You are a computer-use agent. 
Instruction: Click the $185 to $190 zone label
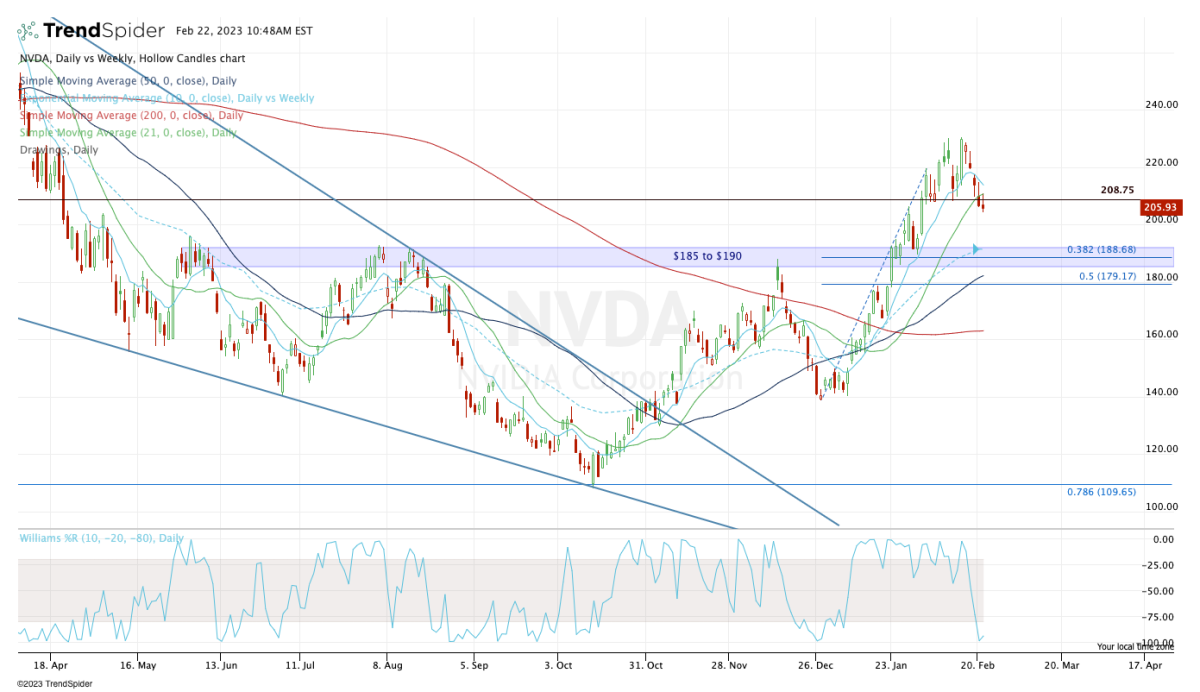pyautogui.click(x=707, y=257)
